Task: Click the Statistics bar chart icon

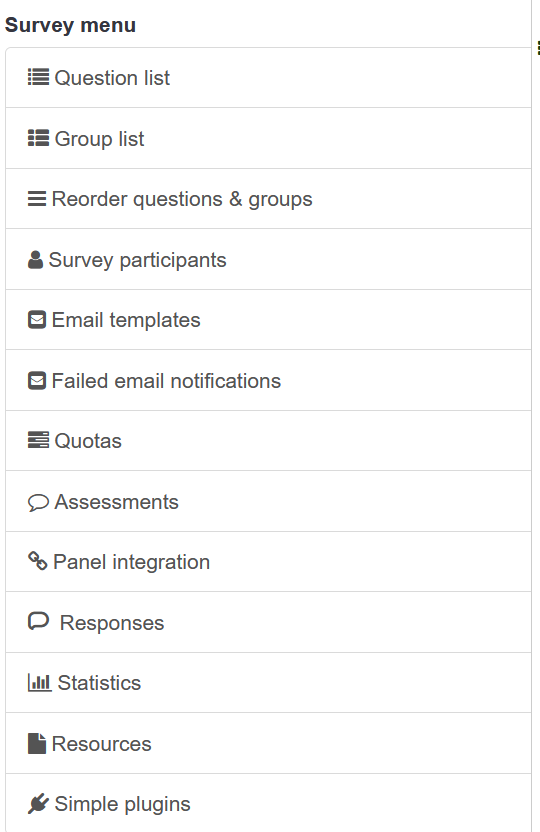Action: 39,683
